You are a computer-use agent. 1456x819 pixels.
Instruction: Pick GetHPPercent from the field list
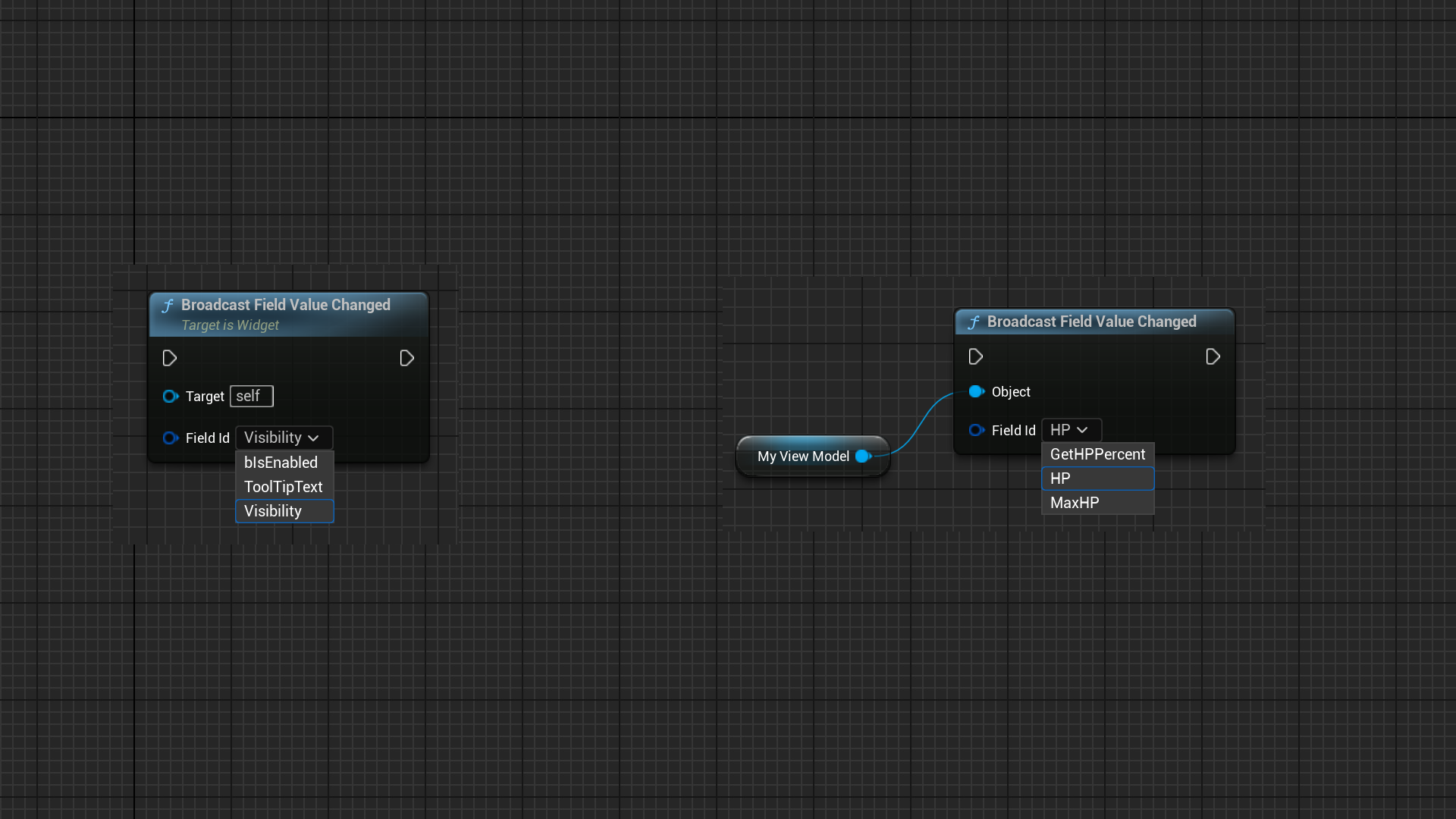point(1097,454)
